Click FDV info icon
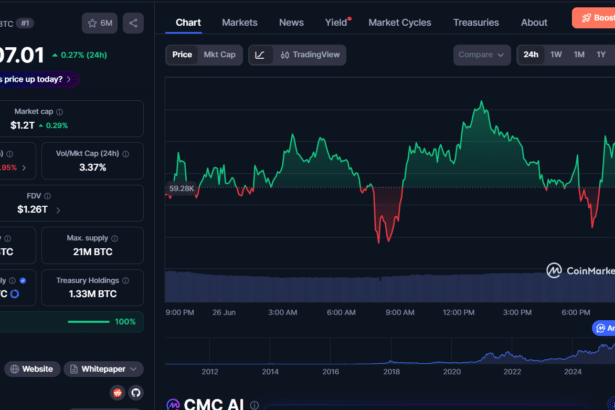Viewport: 615px width, 410px height. tap(47, 196)
